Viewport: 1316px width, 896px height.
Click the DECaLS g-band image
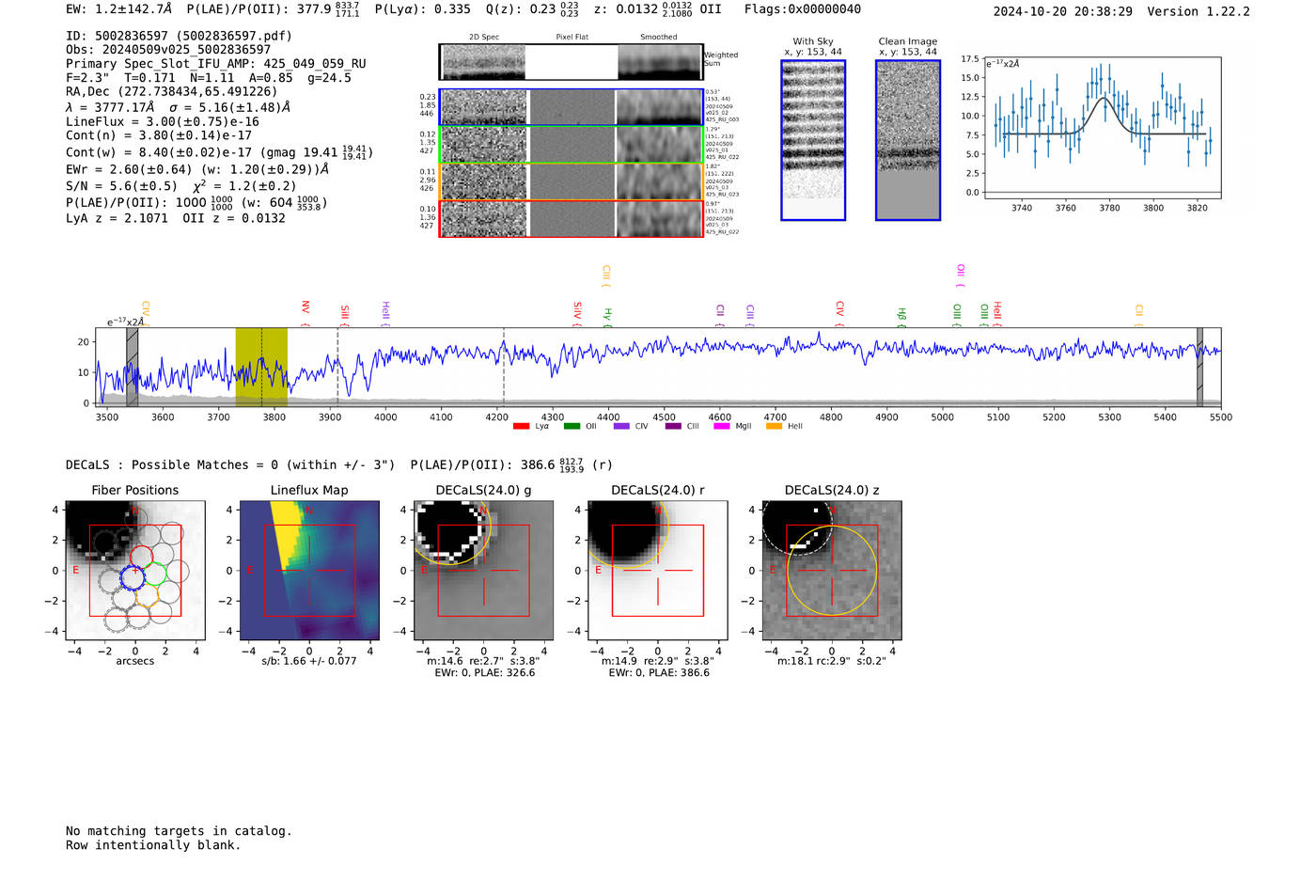(483, 571)
